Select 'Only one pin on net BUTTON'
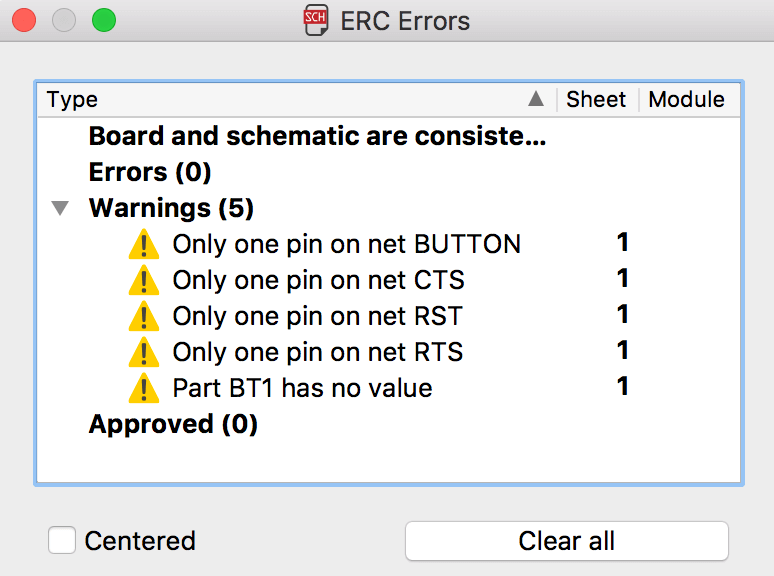 346,244
